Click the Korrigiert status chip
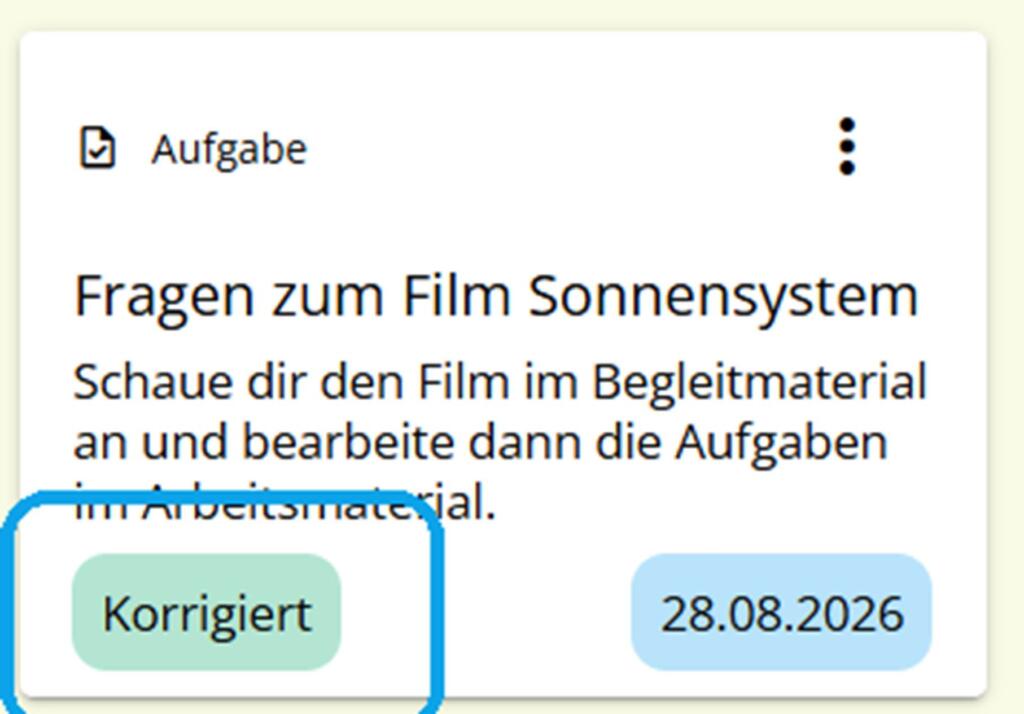 point(206,612)
